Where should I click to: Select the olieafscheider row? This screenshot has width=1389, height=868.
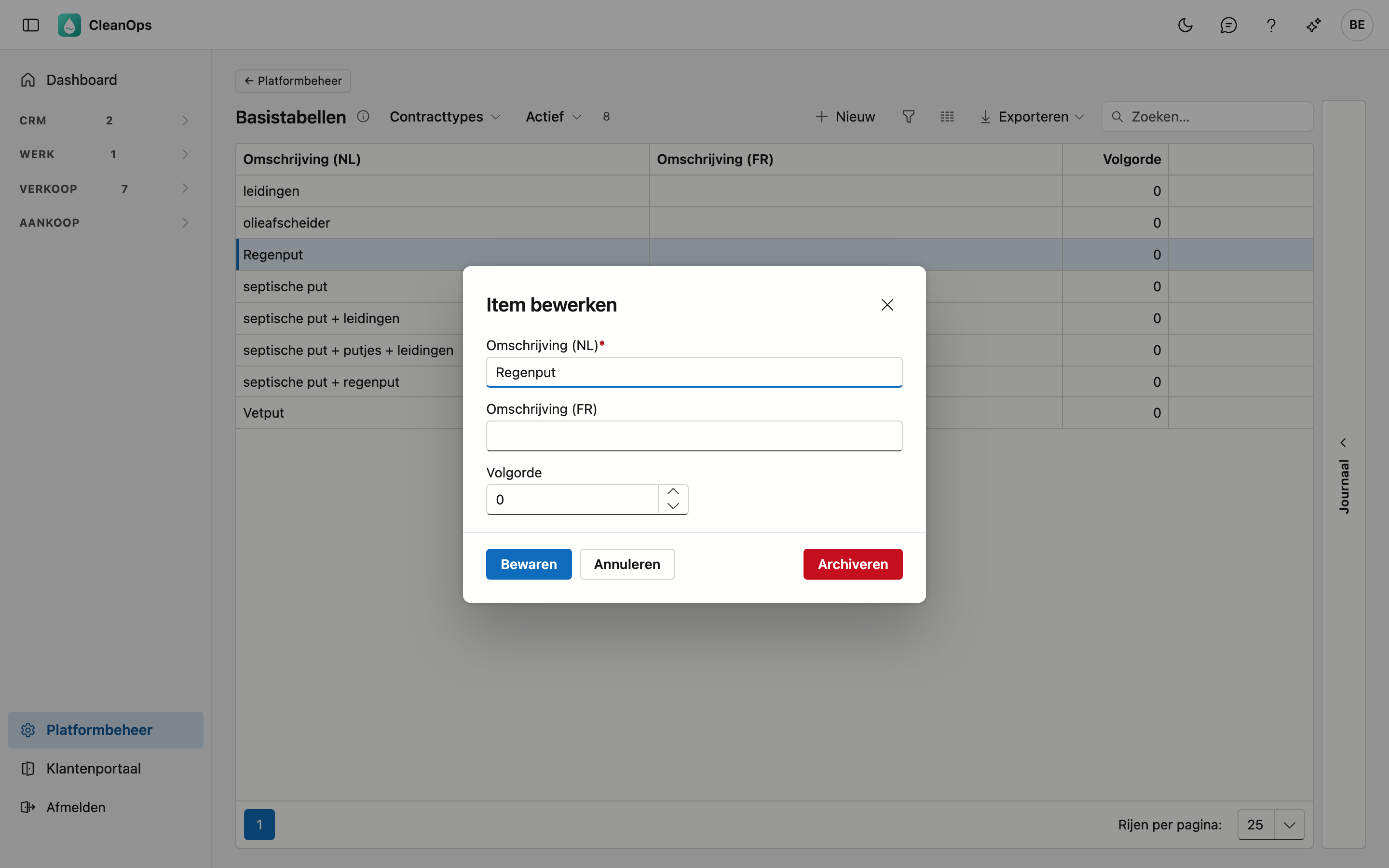(774, 223)
